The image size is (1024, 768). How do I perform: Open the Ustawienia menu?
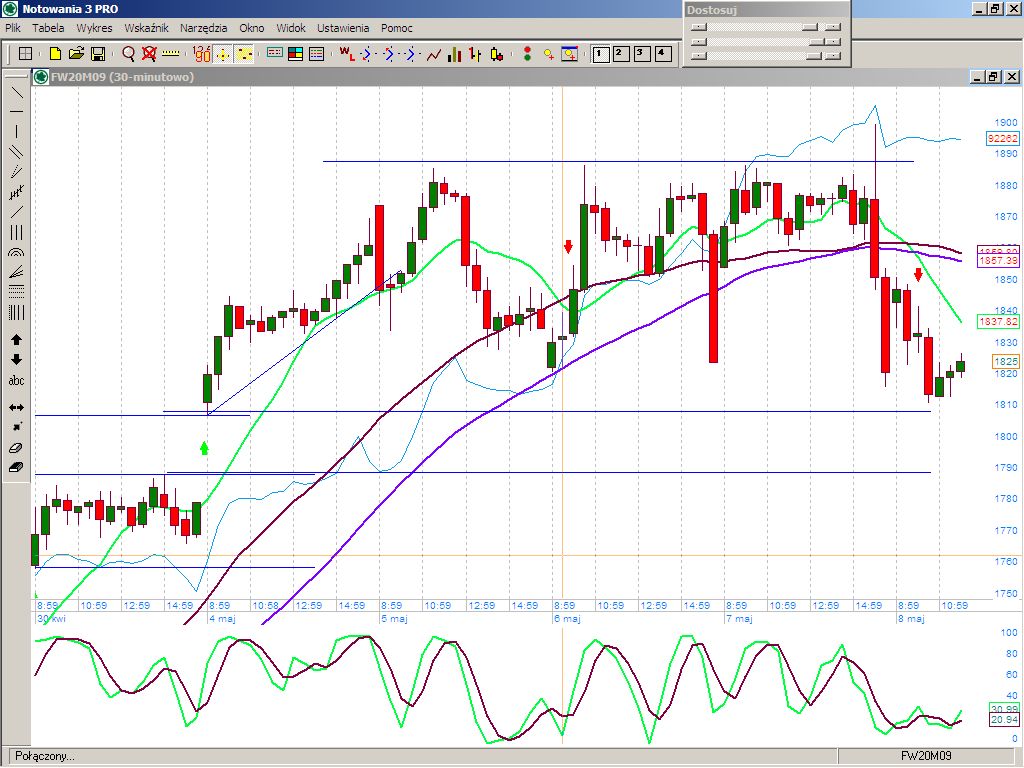click(x=343, y=28)
